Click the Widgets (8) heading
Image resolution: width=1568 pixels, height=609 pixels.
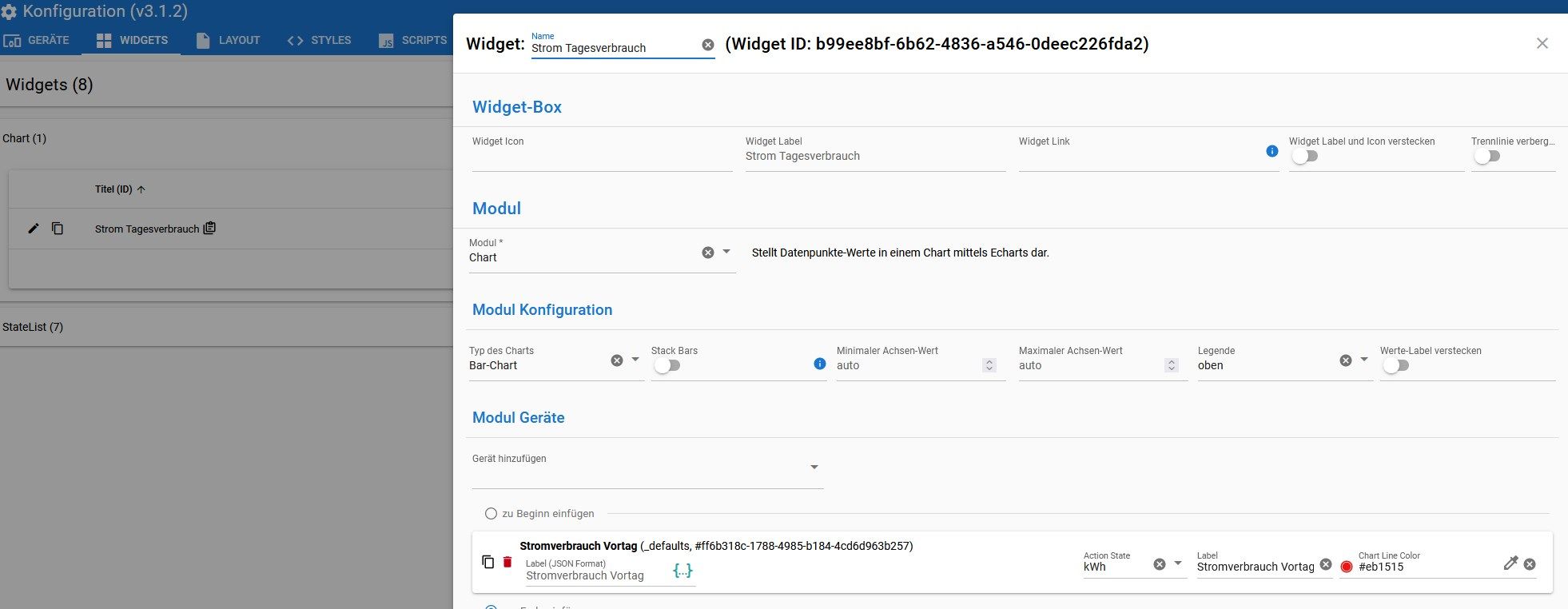50,85
